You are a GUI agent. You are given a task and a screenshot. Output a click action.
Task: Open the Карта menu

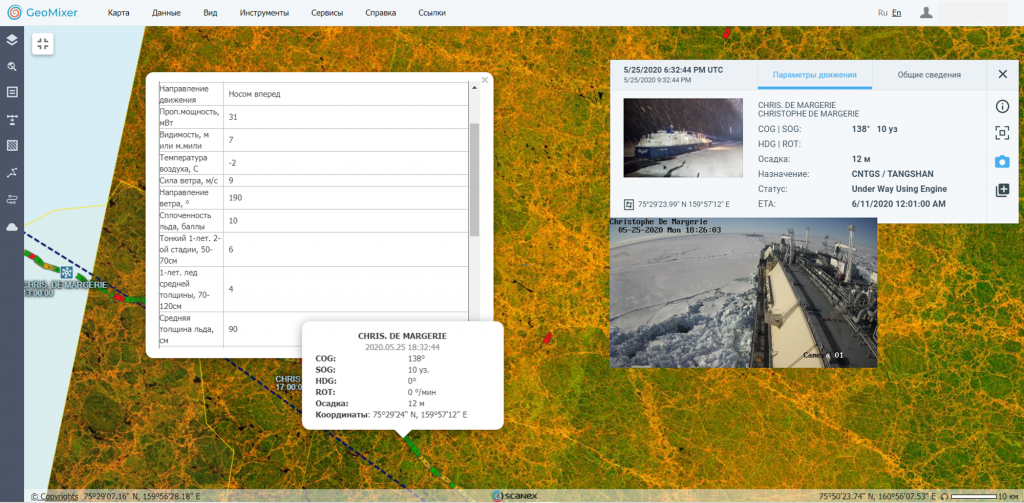coord(118,13)
